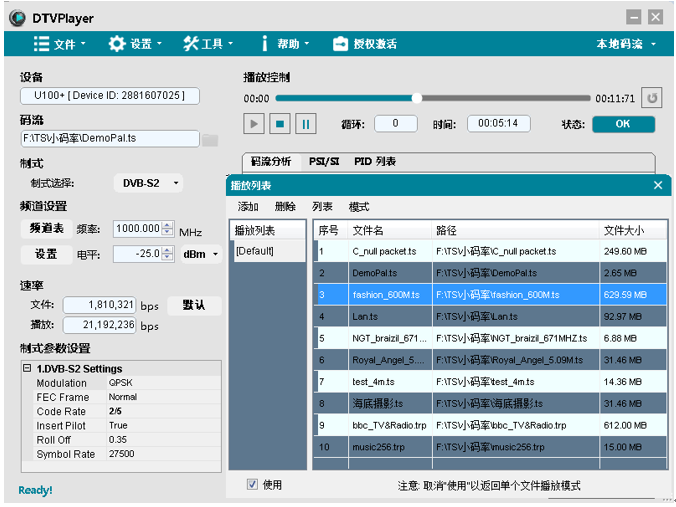Click the 时间 field showing 00:05:14

coord(498,124)
